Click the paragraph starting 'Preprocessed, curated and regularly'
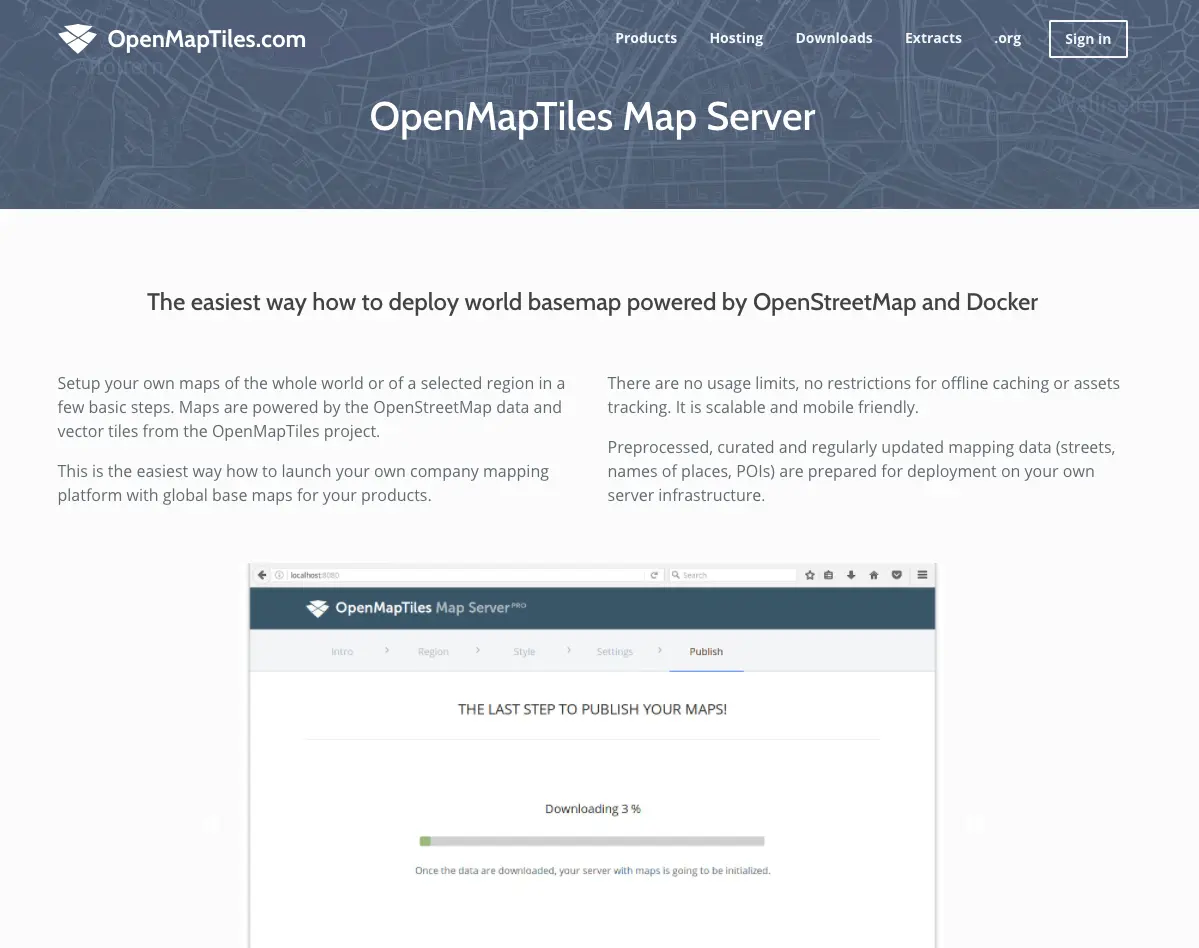Image resolution: width=1199 pixels, height=948 pixels. [861, 471]
